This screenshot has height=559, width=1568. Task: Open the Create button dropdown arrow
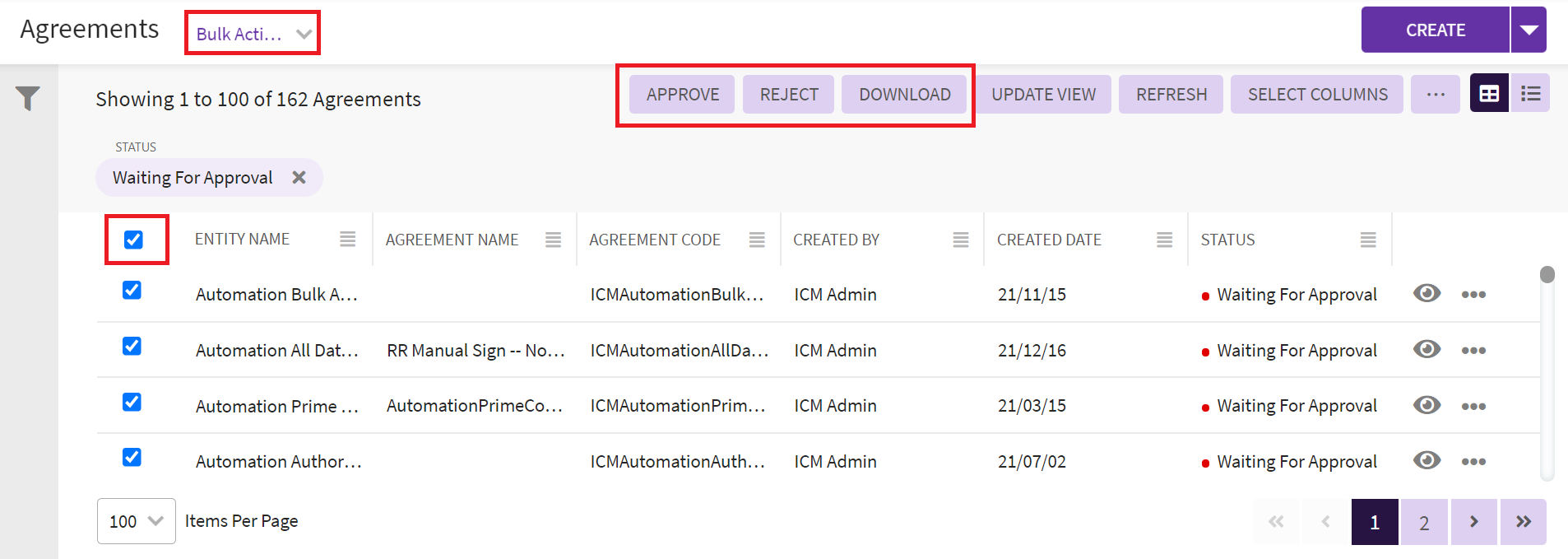(x=1529, y=30)
